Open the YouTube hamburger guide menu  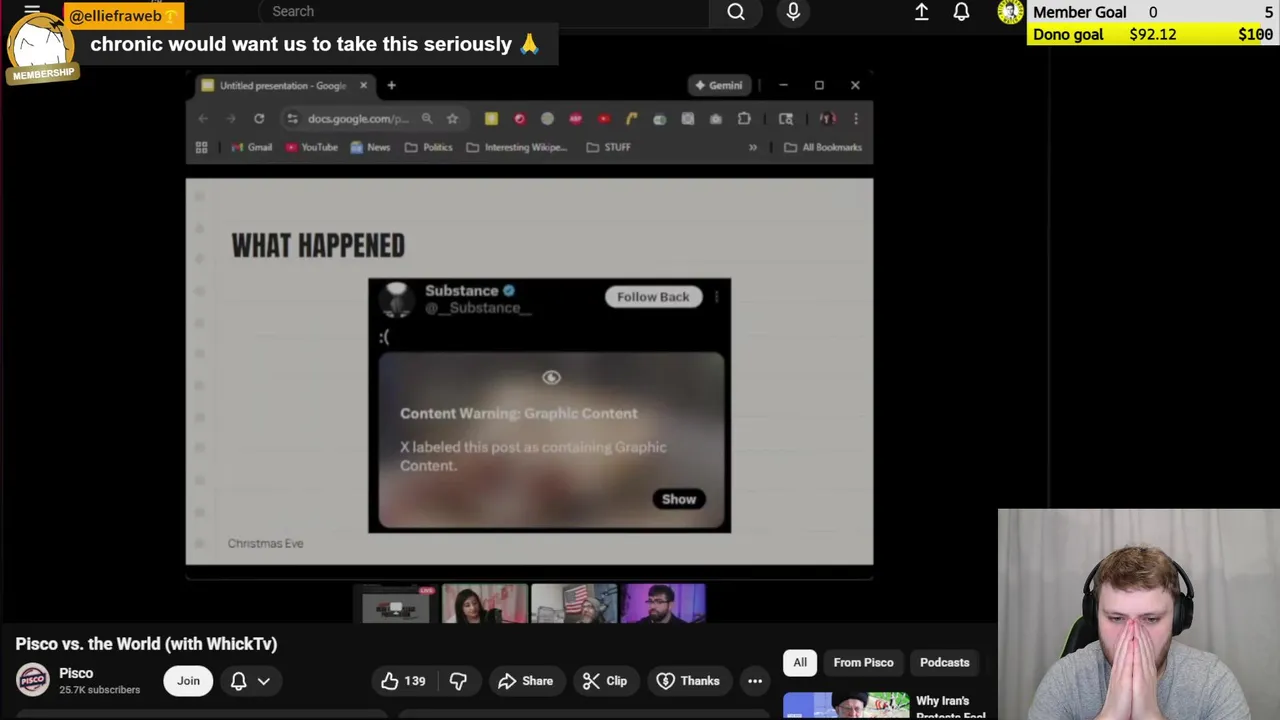point(32,12)
